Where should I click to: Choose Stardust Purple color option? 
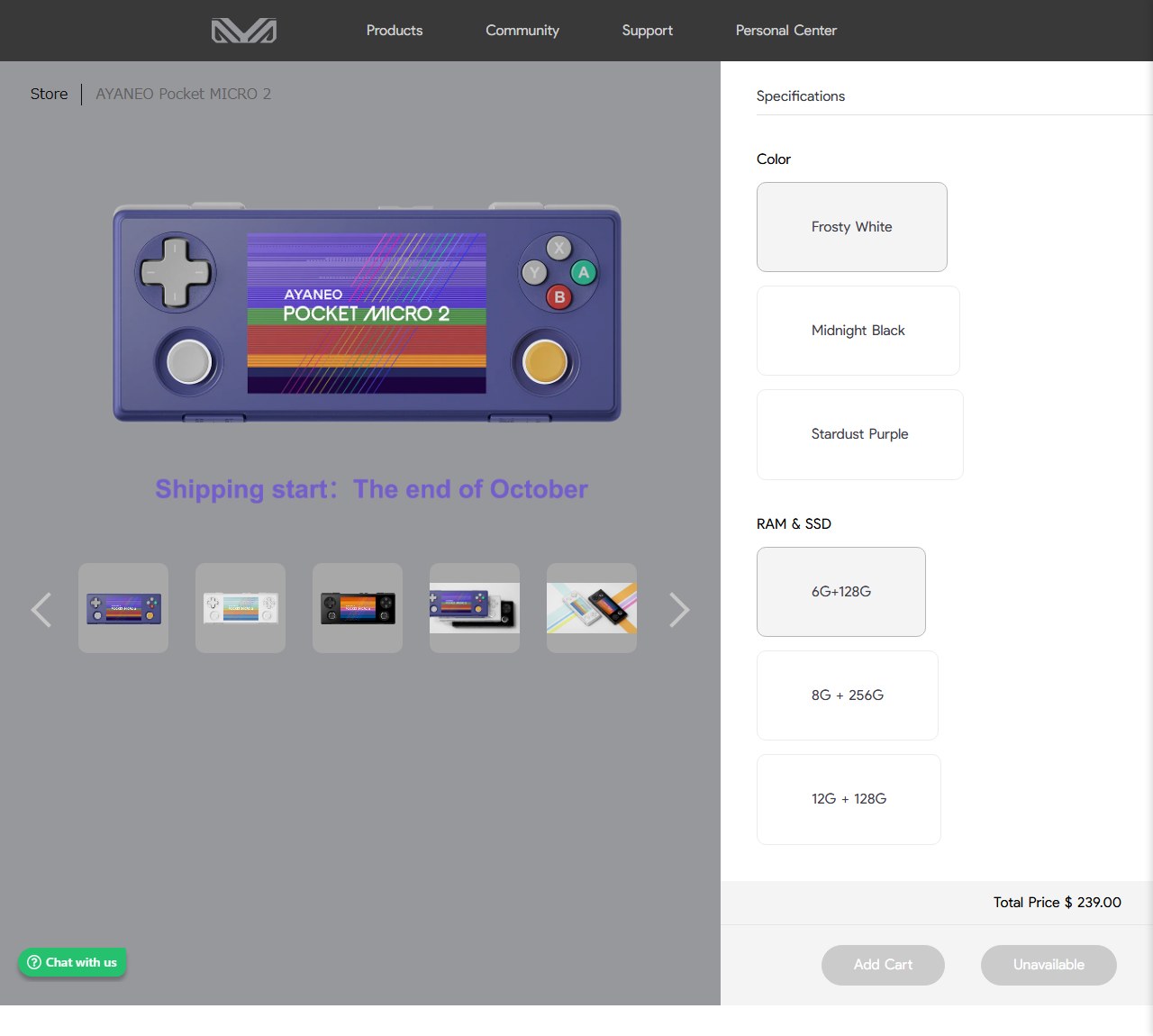(860, 434)
